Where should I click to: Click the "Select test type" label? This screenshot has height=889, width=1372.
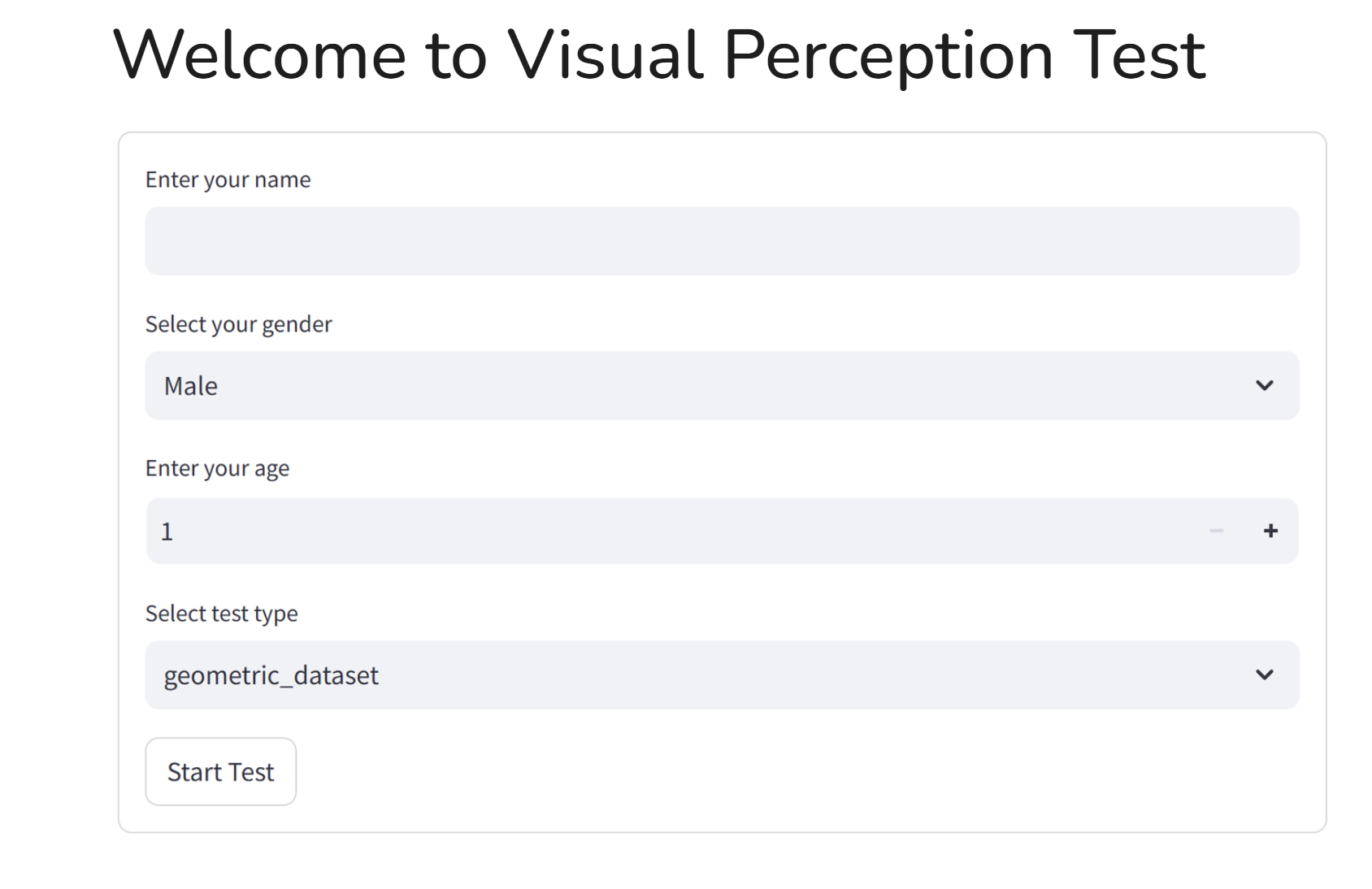[x=221, y=614]
